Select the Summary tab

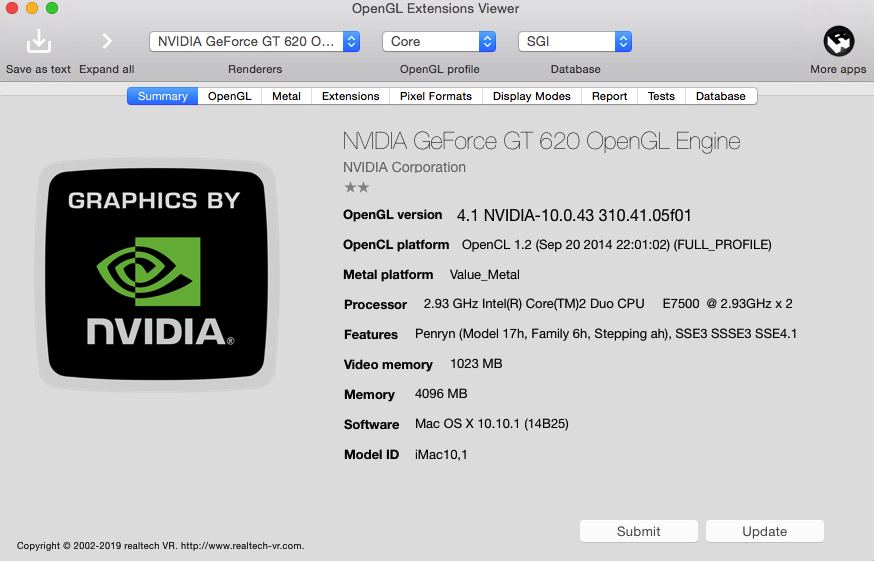point(162,96)
